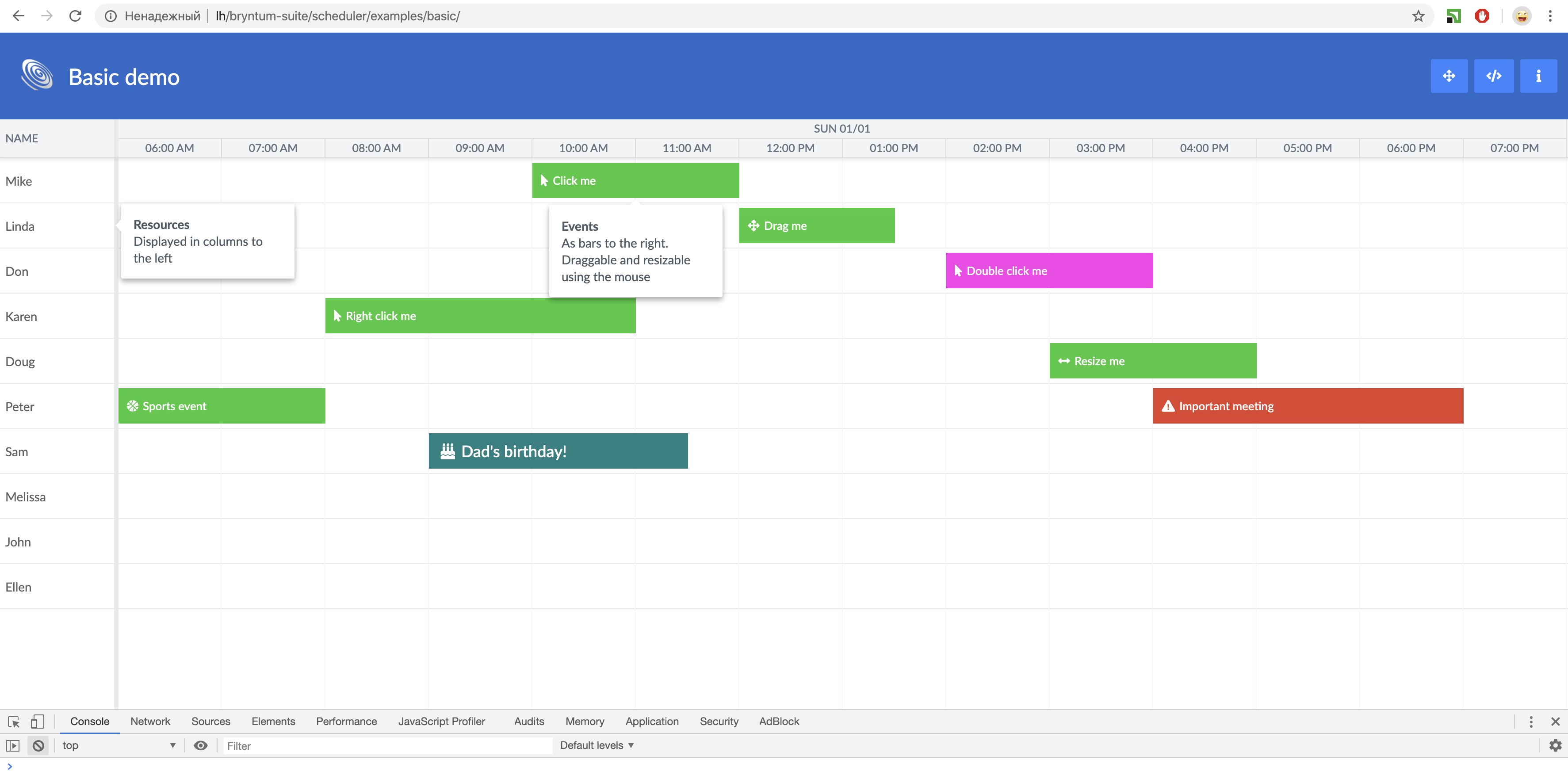Switch to the Elements tab
Image resolution: width=1568 pixels, height=779 pixels.
click(273, 722)
